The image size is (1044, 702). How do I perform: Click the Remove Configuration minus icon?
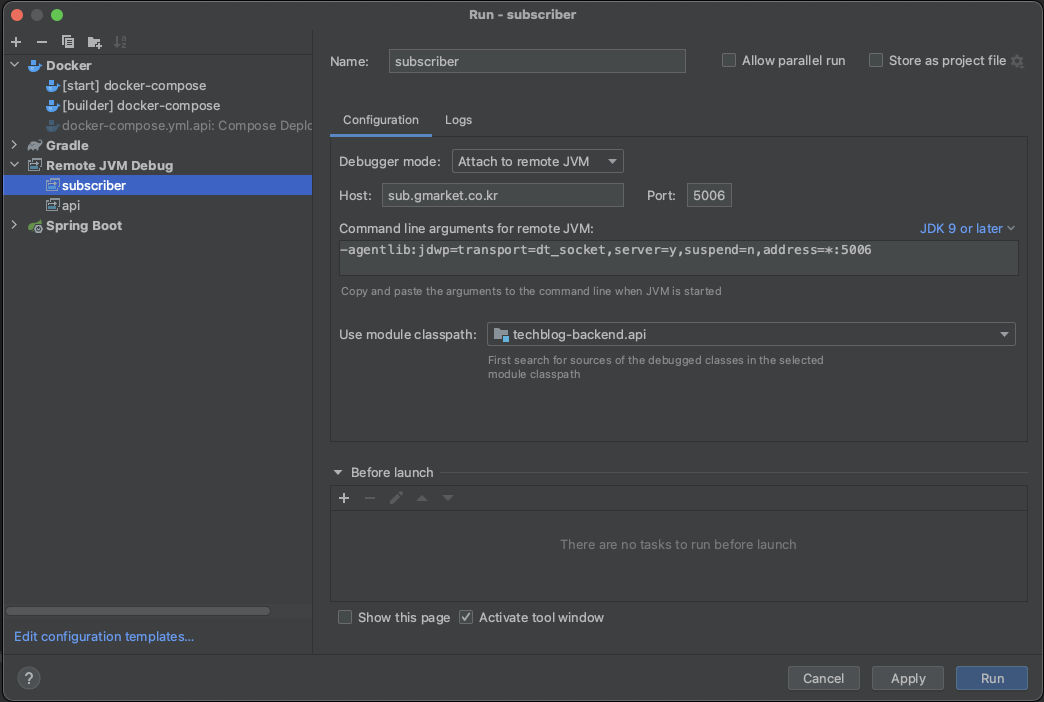coord(42,42)
